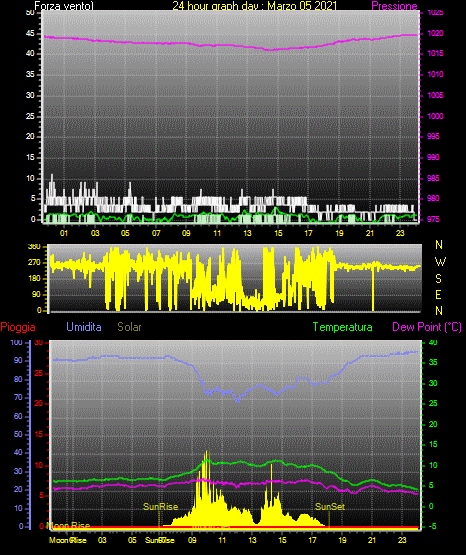The width and height of the screenshot is (466, 555).
Task: Click the '24 hour graph day : Marzo 05 2021' title
Action: click(254, 6)
